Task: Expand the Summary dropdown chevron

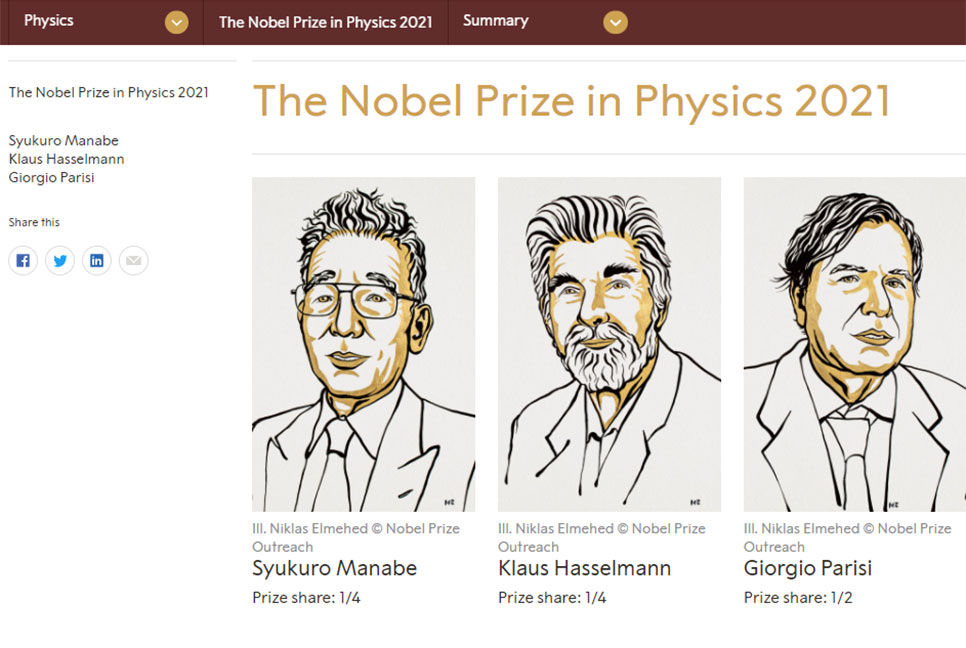Action: (615, 23)
